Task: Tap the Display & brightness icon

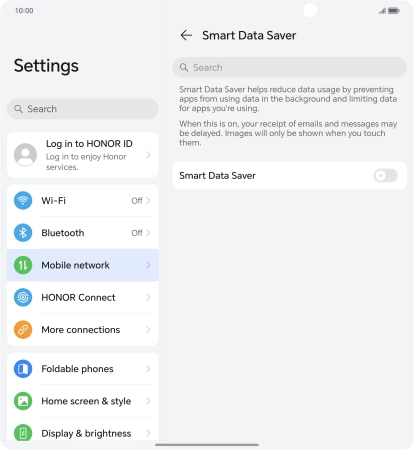Action: coord(23,433)
